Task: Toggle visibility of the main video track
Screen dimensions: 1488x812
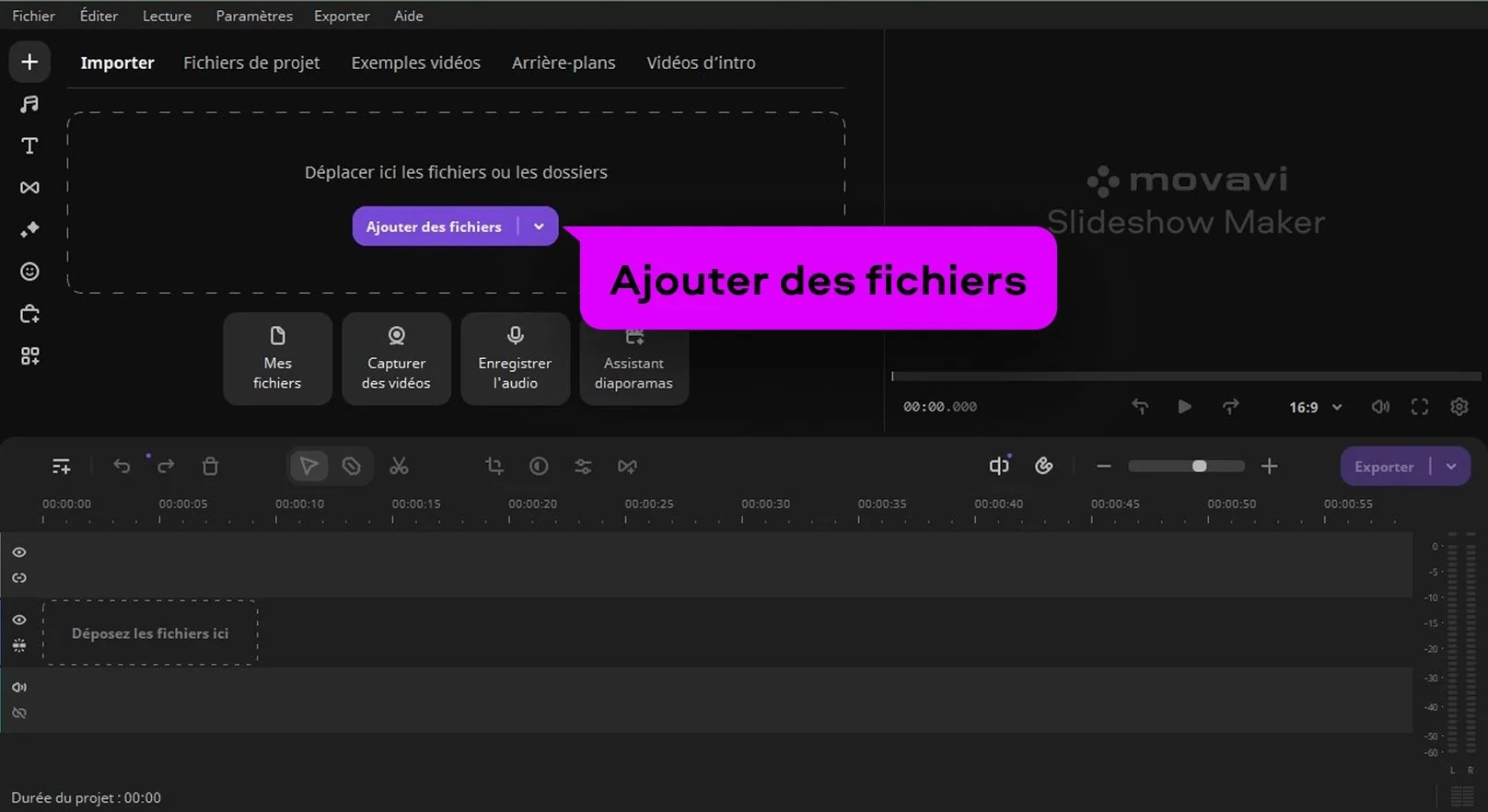Action: [19, 621]
